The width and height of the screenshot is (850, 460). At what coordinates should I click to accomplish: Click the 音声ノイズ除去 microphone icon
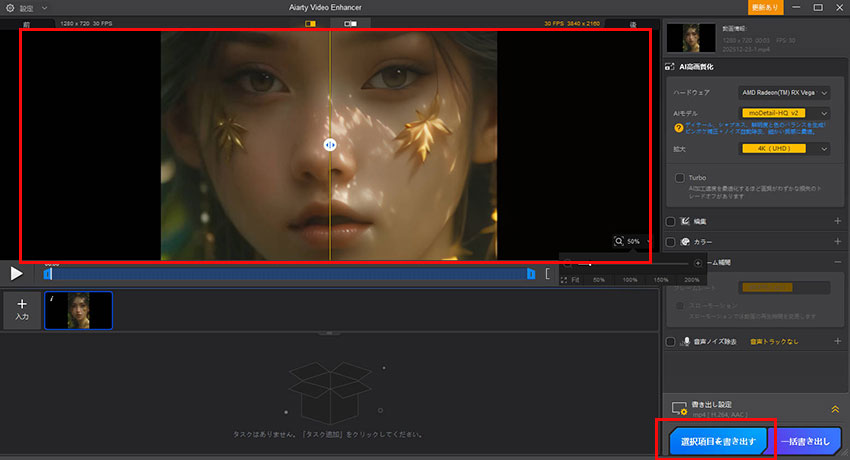(x=686, y=341)
